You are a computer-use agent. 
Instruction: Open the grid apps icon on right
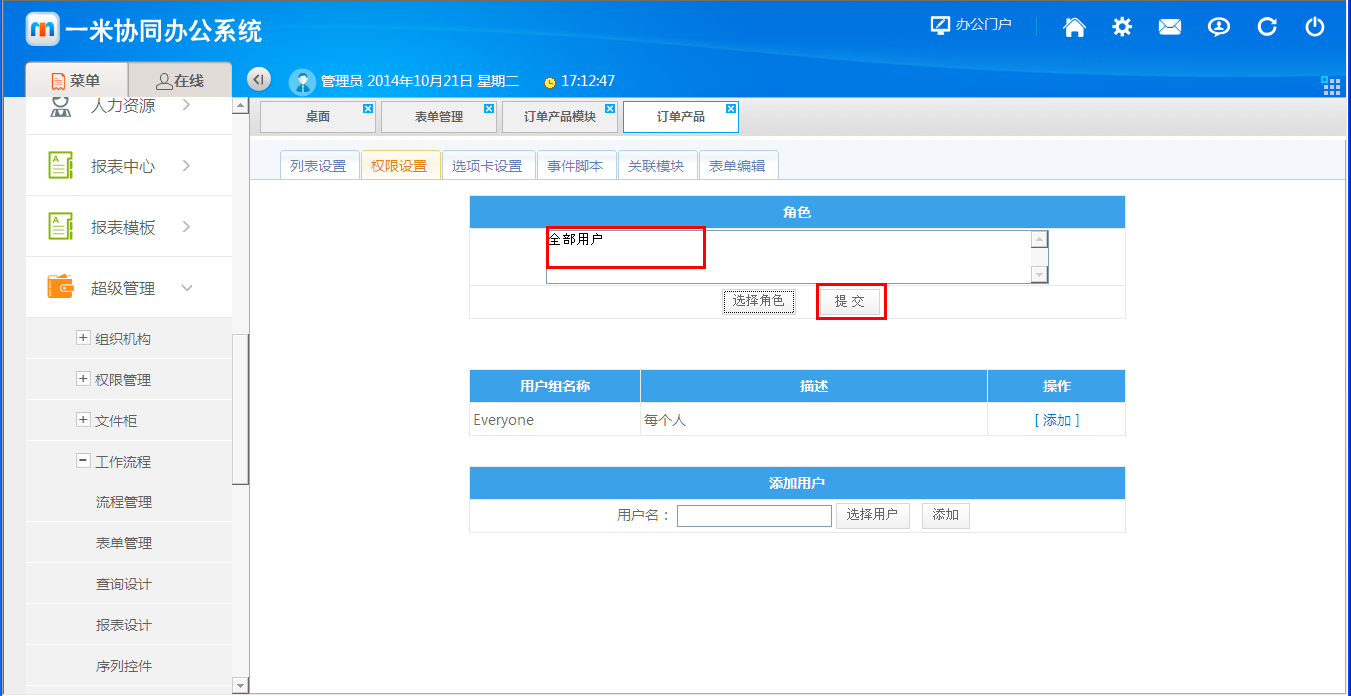tap(1331, 86)
